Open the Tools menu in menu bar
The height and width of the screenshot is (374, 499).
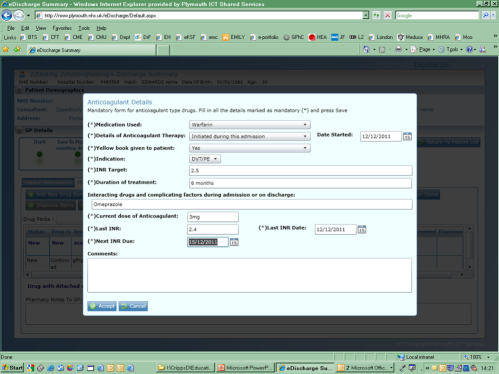[84, 28]
